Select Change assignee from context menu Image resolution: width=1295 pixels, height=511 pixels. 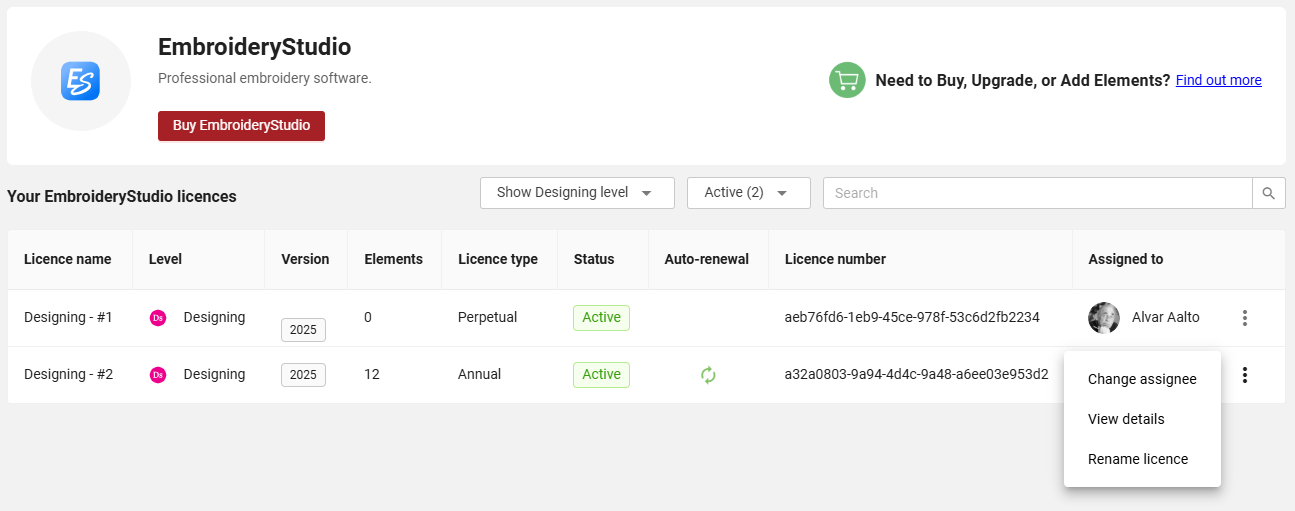(x=1142, y=379)
